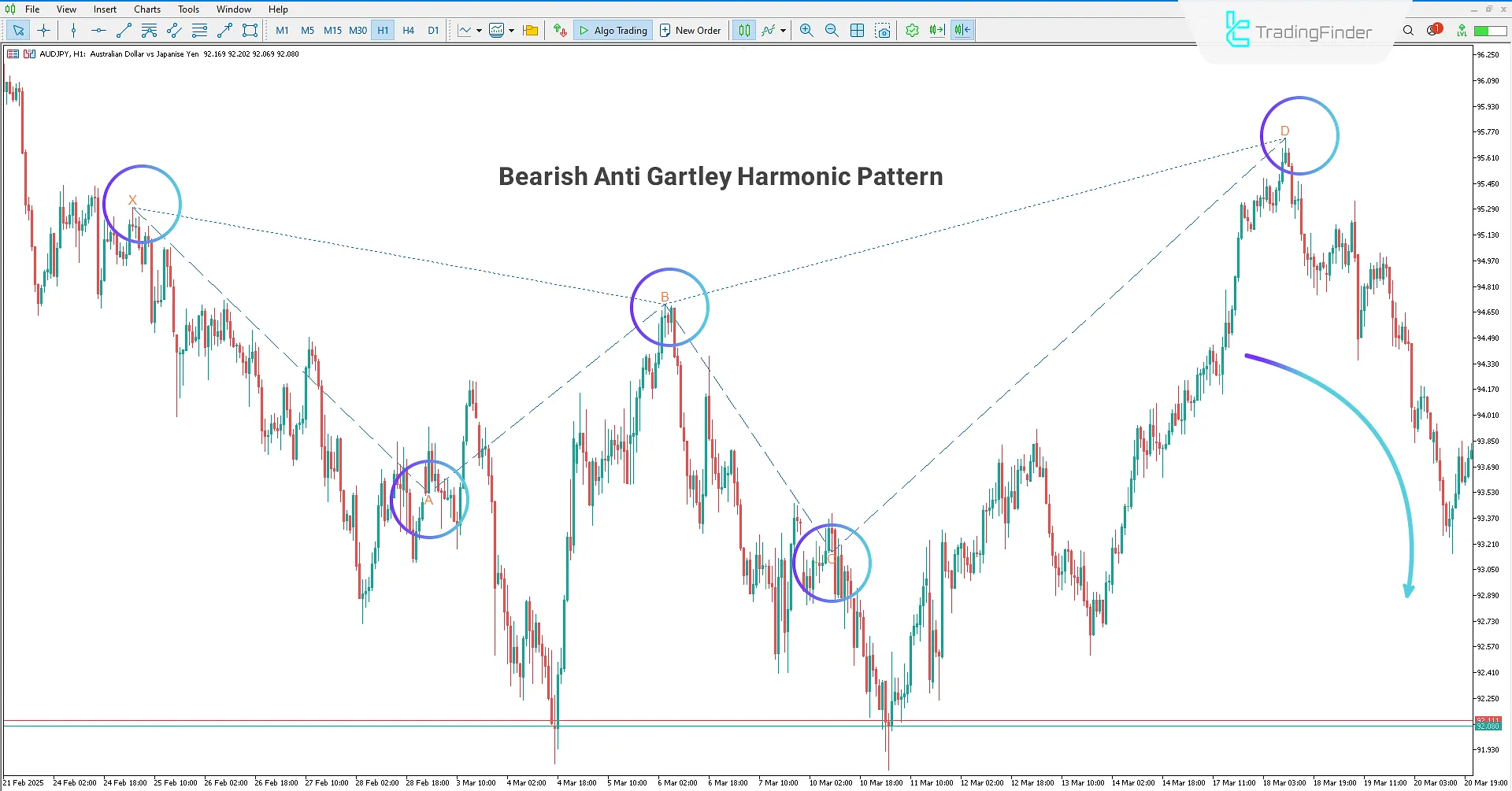Toggle Algo Trading on or off

(613, 30)
